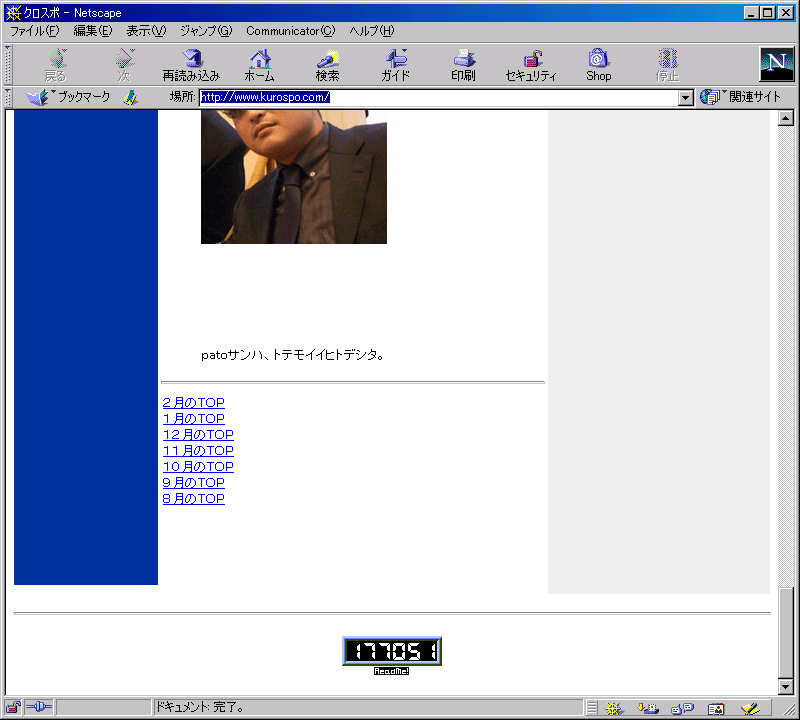
Task: Follow the ８月のTOP link
Action: pyautogui.click(x=193, y=499)
